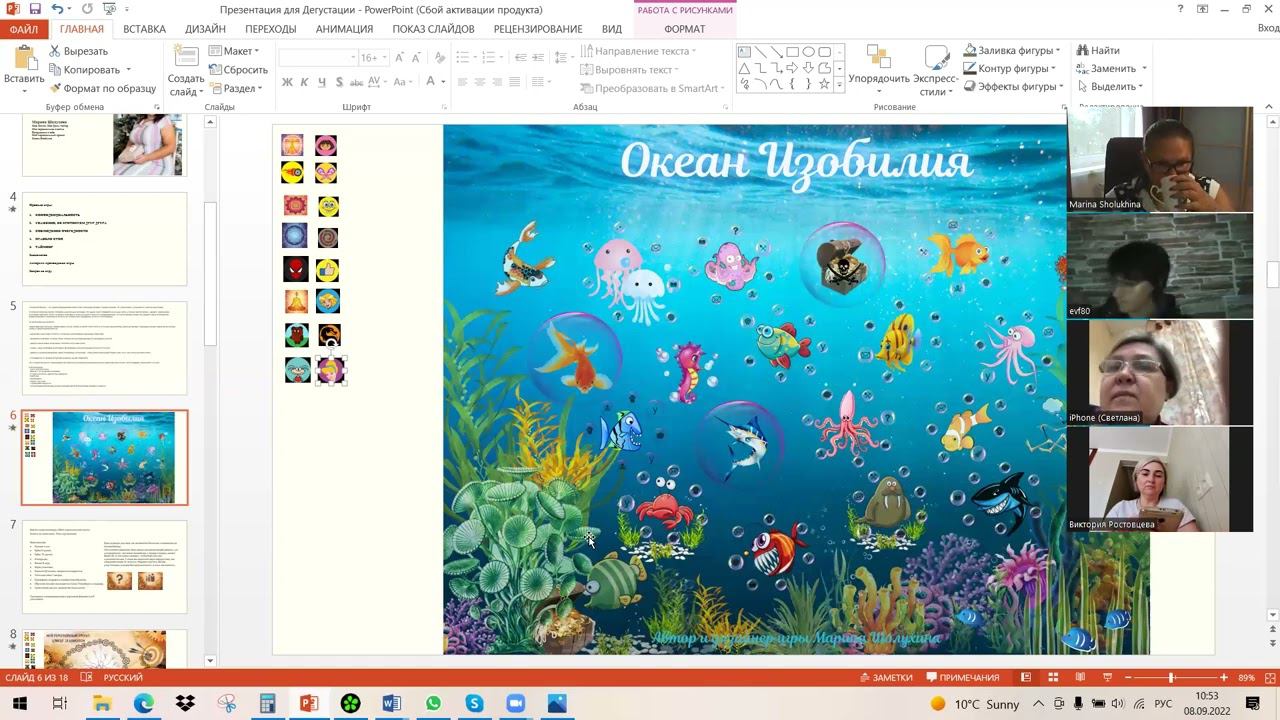The width and height of the screenshot is (1280, 720).
Task: Switch to reading view icon
Action: (1080, 677)
